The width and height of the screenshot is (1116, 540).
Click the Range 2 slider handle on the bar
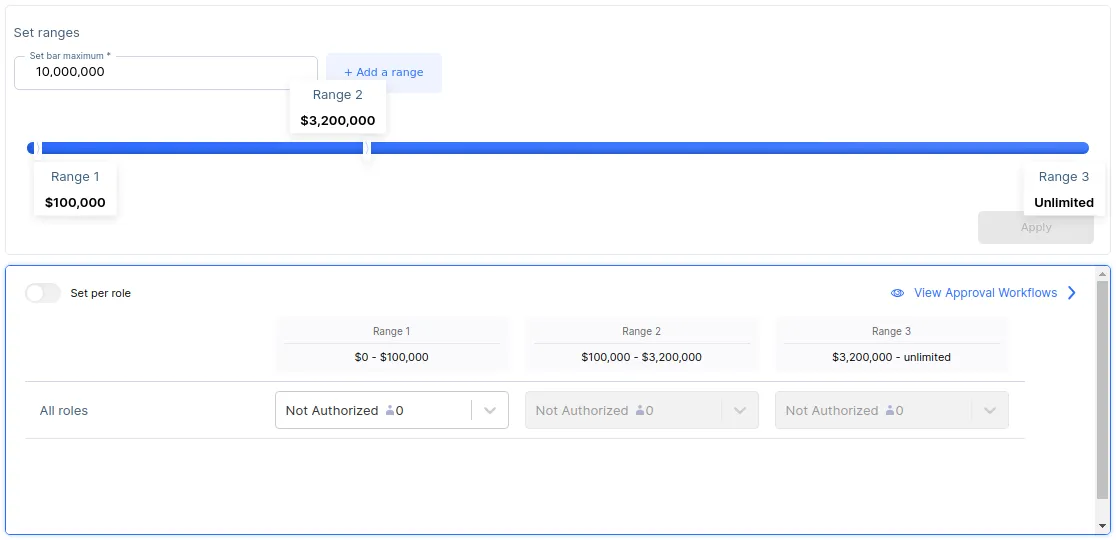coord(367,148)
